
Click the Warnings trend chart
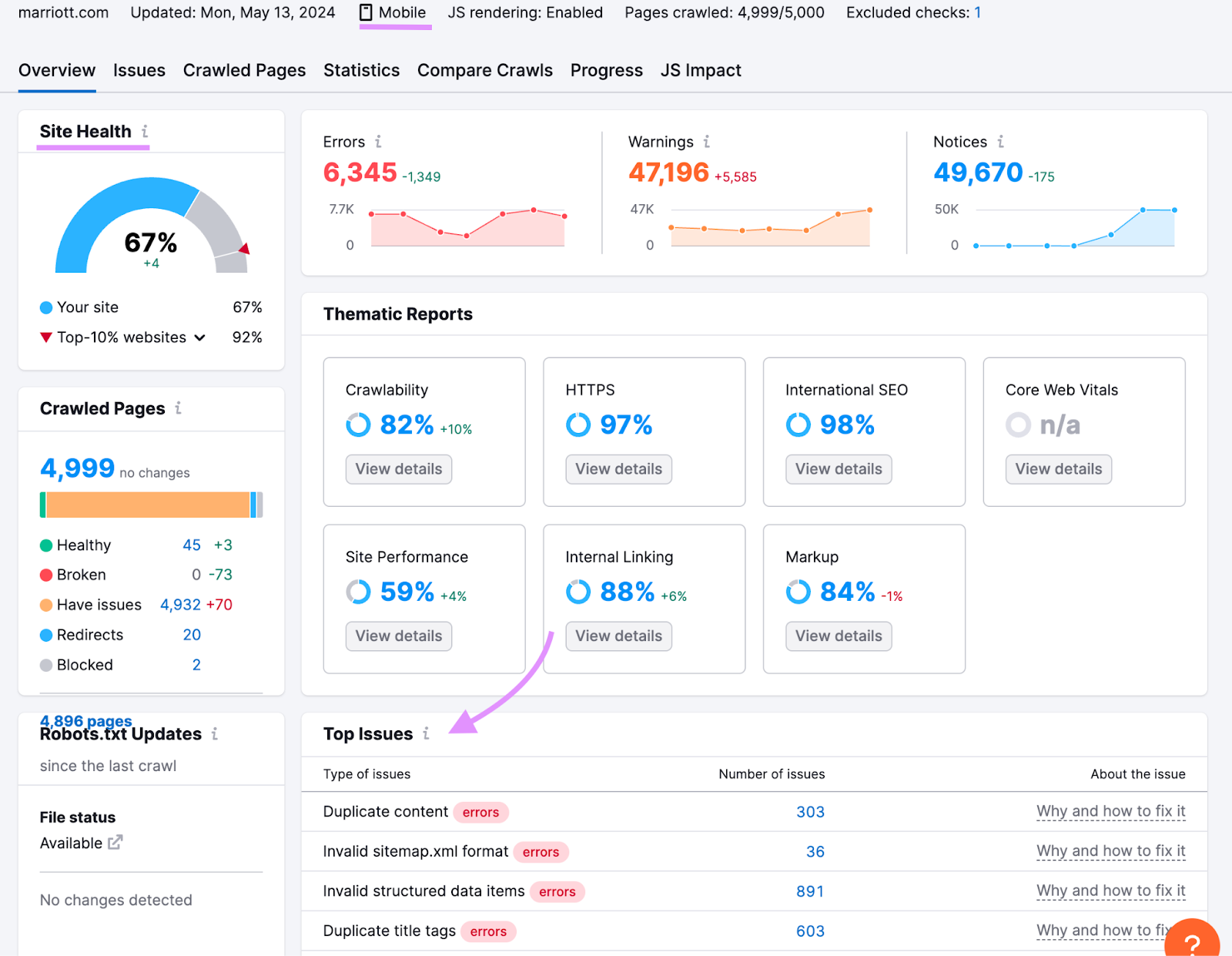[770, 226]
